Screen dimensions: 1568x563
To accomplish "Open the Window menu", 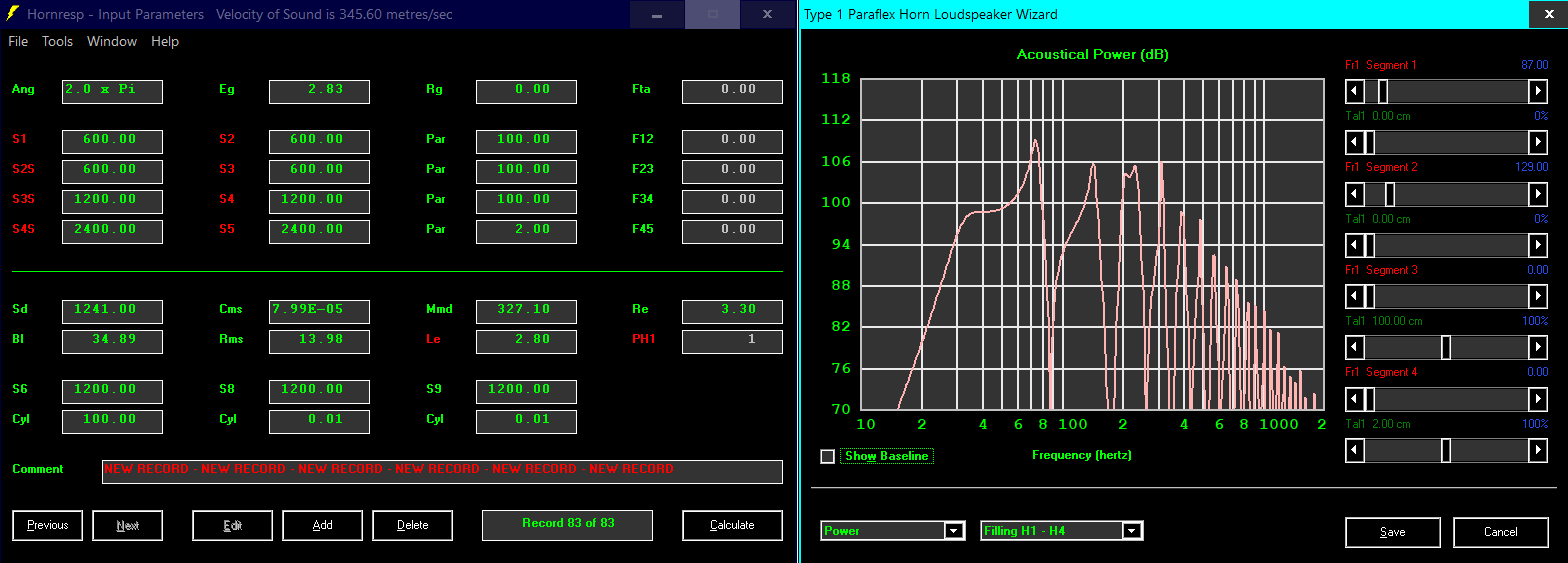I will [x=112, y=41].
